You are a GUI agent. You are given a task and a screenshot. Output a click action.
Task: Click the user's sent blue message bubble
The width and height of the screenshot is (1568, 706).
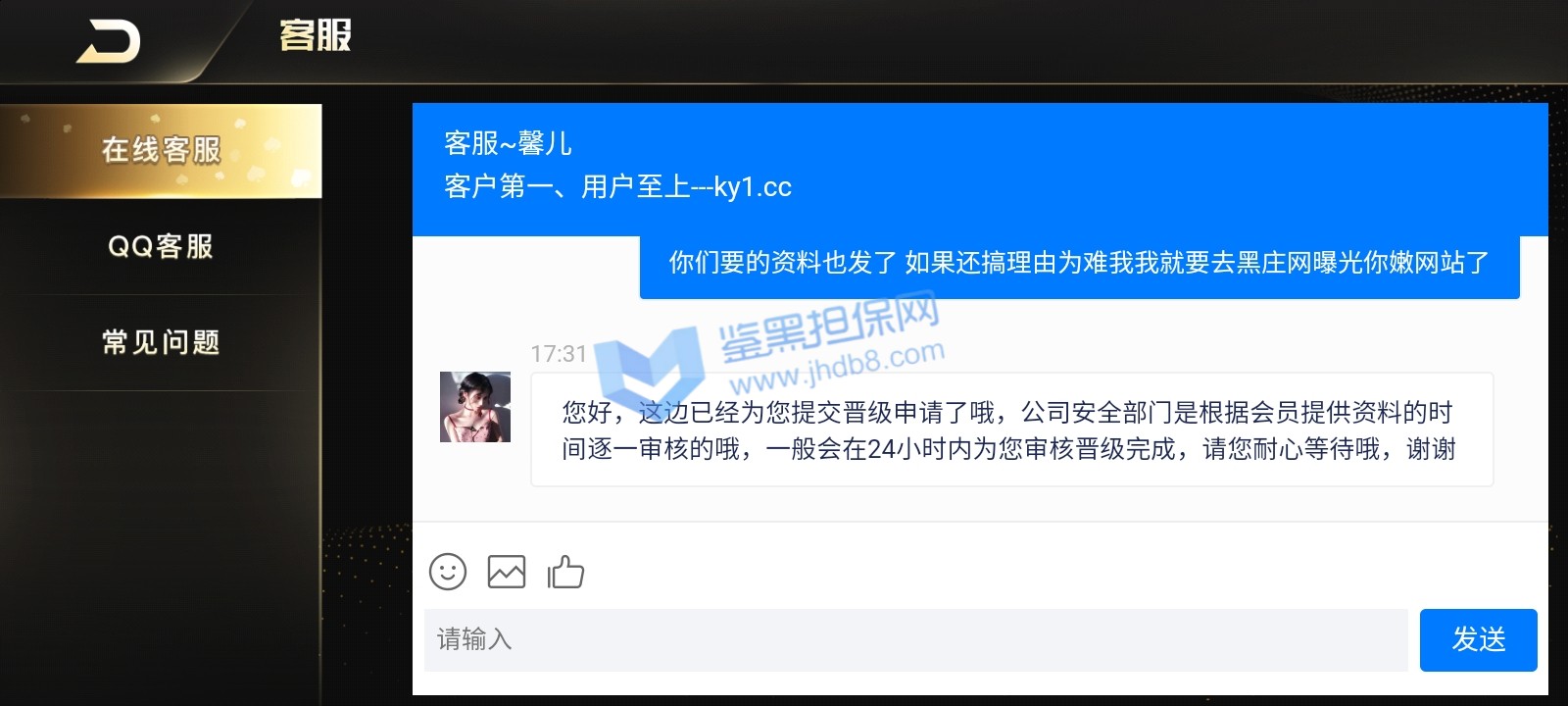(x=1079, y=263)
